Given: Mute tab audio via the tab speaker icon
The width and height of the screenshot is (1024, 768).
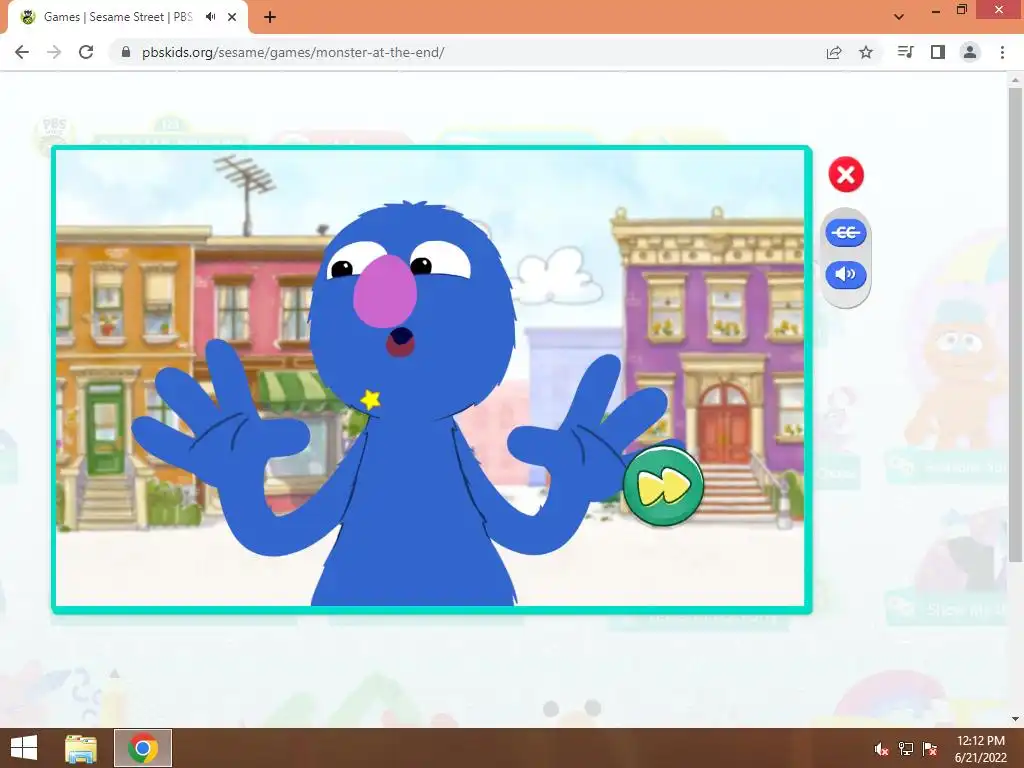Looking at the screenshot, I should (210, 17).
